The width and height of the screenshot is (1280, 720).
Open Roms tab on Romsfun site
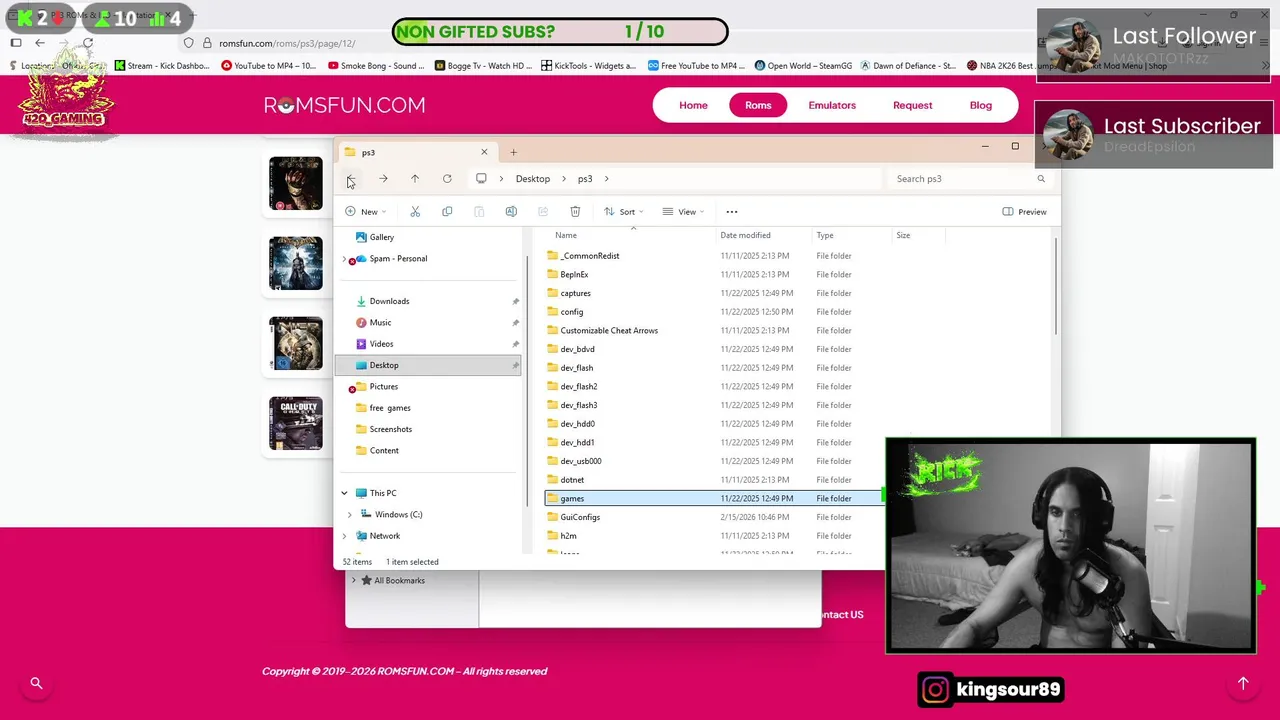(x=758, y=105)
